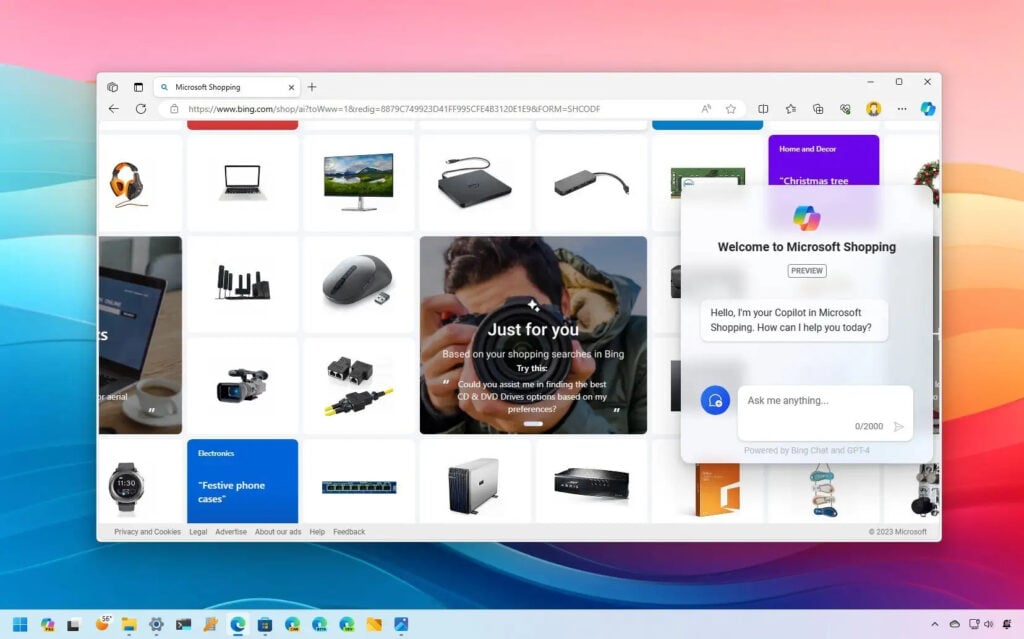The height and width of the screenshot is (639, 1024).
Task: Open the Privacy and Cookies link
Action: 147,532
